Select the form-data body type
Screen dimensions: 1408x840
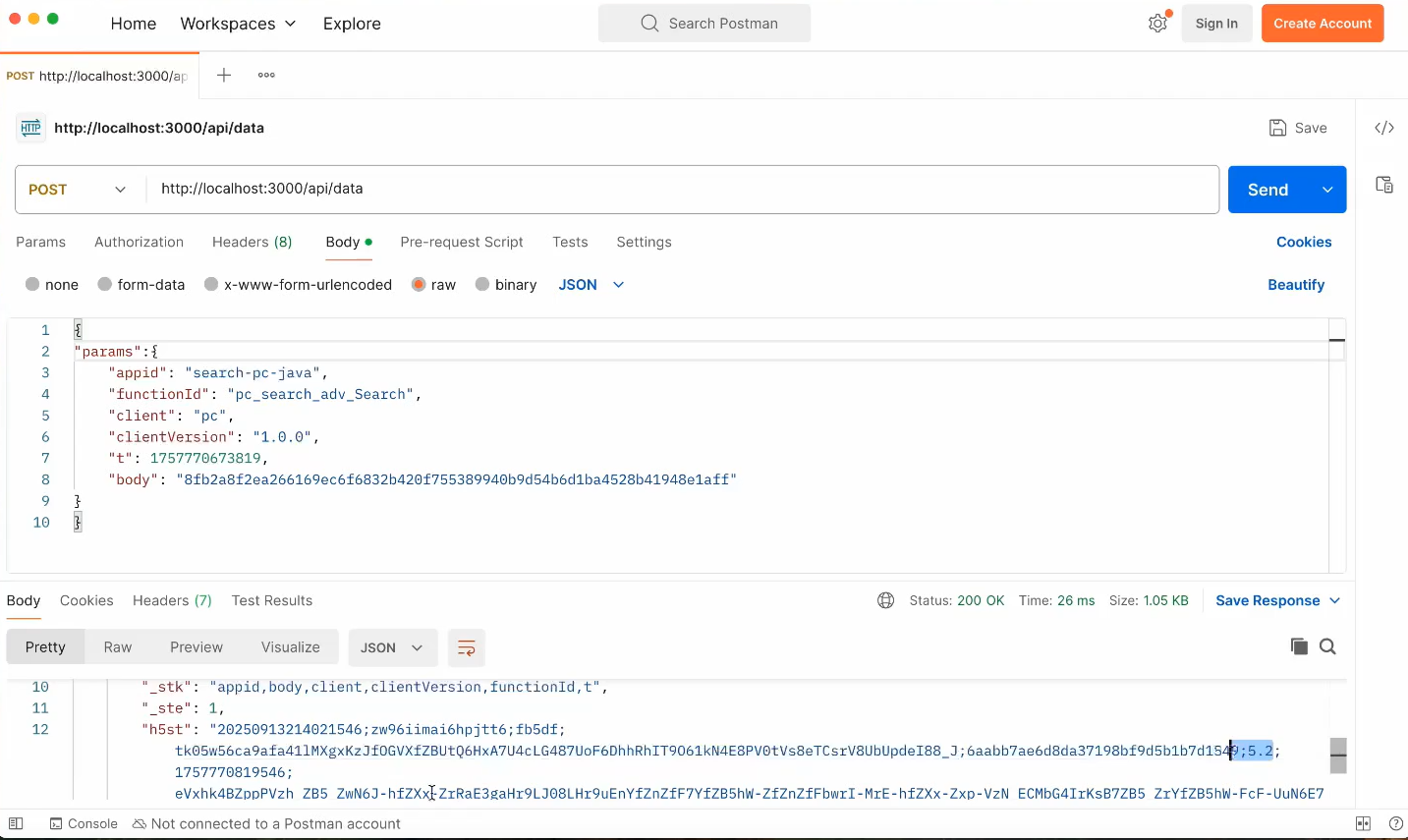105,284
